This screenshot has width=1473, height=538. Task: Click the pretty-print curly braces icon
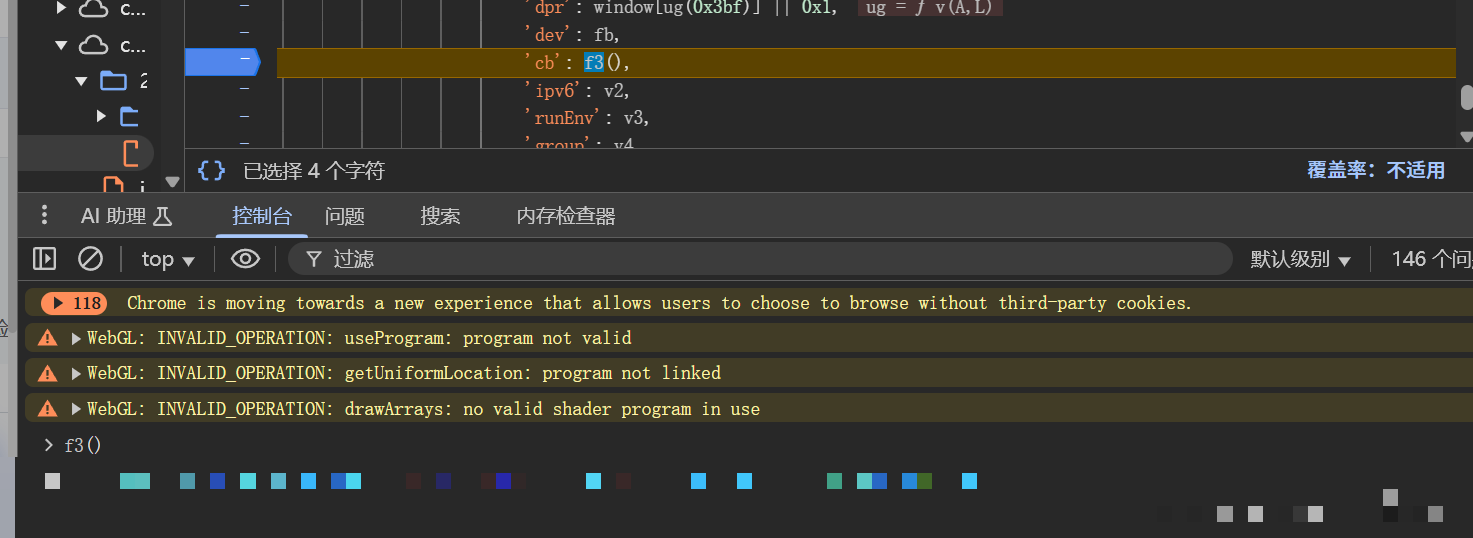click(211, 171)
